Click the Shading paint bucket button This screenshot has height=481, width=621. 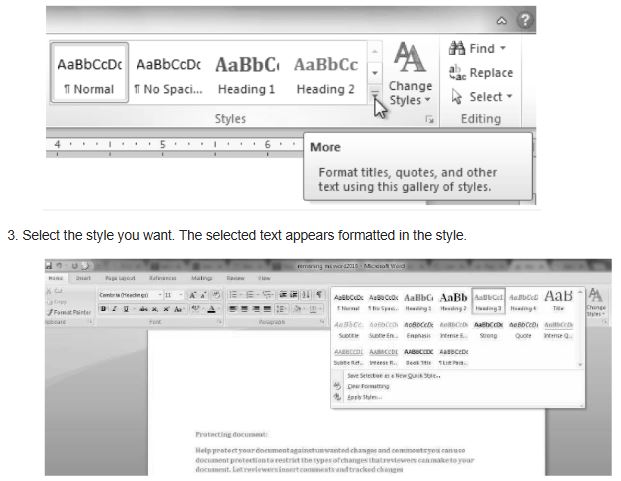[x=298, y=309]
